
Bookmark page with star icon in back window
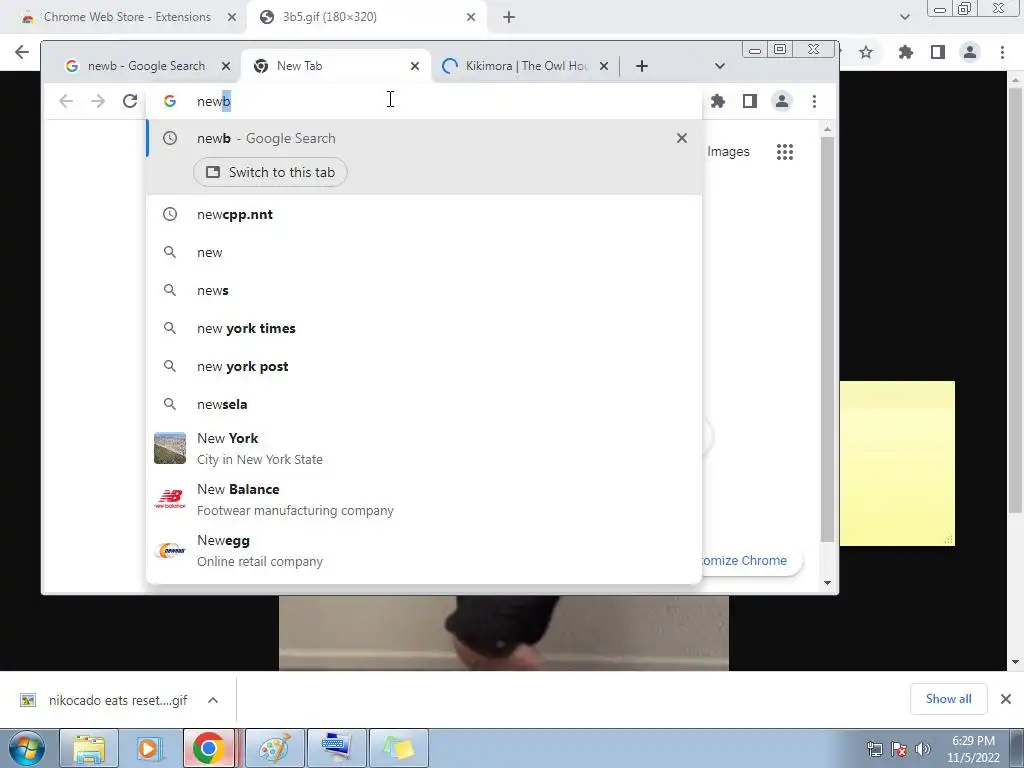click(866, 52)
